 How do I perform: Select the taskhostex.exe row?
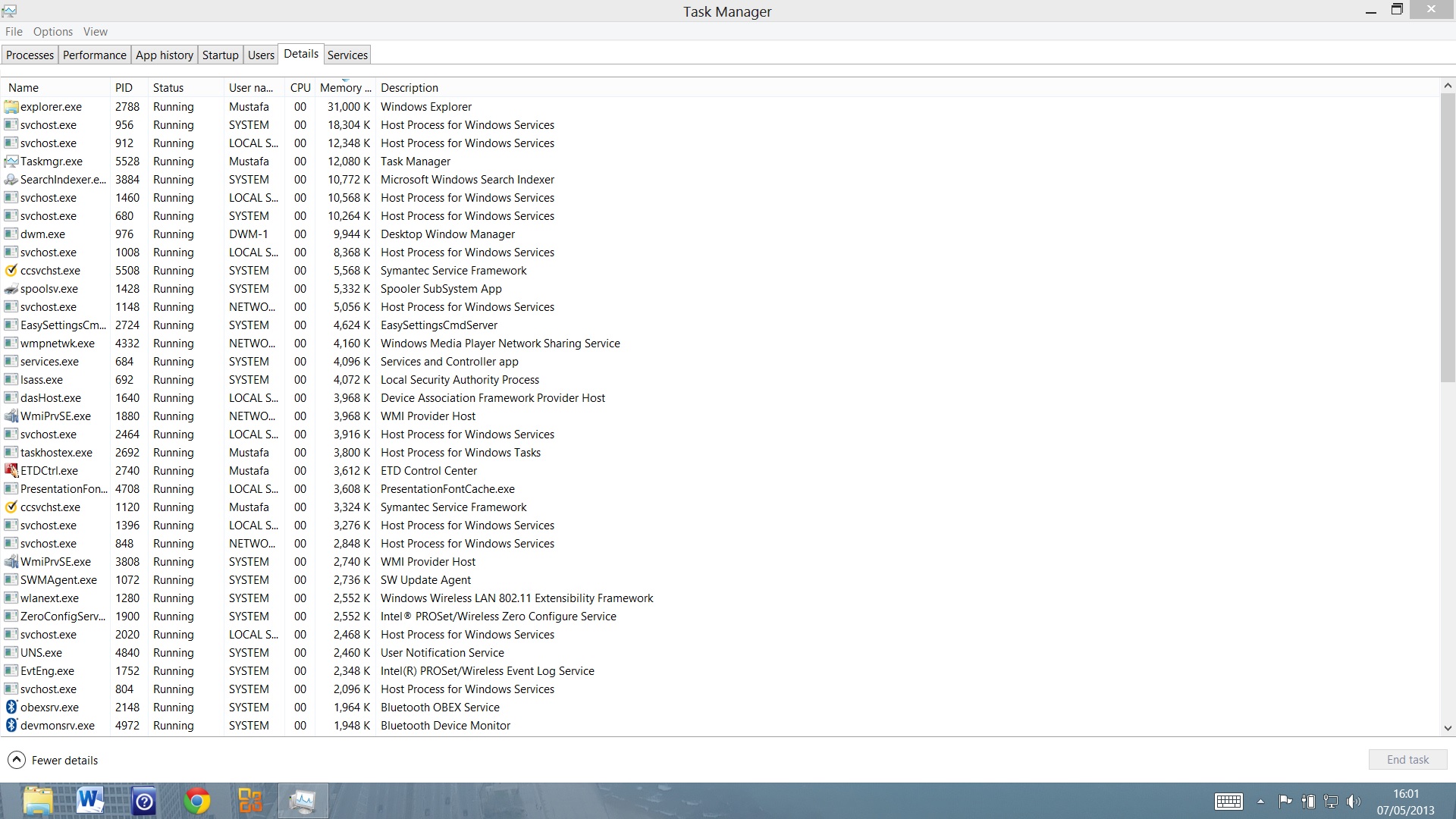[x=720, y=453]
